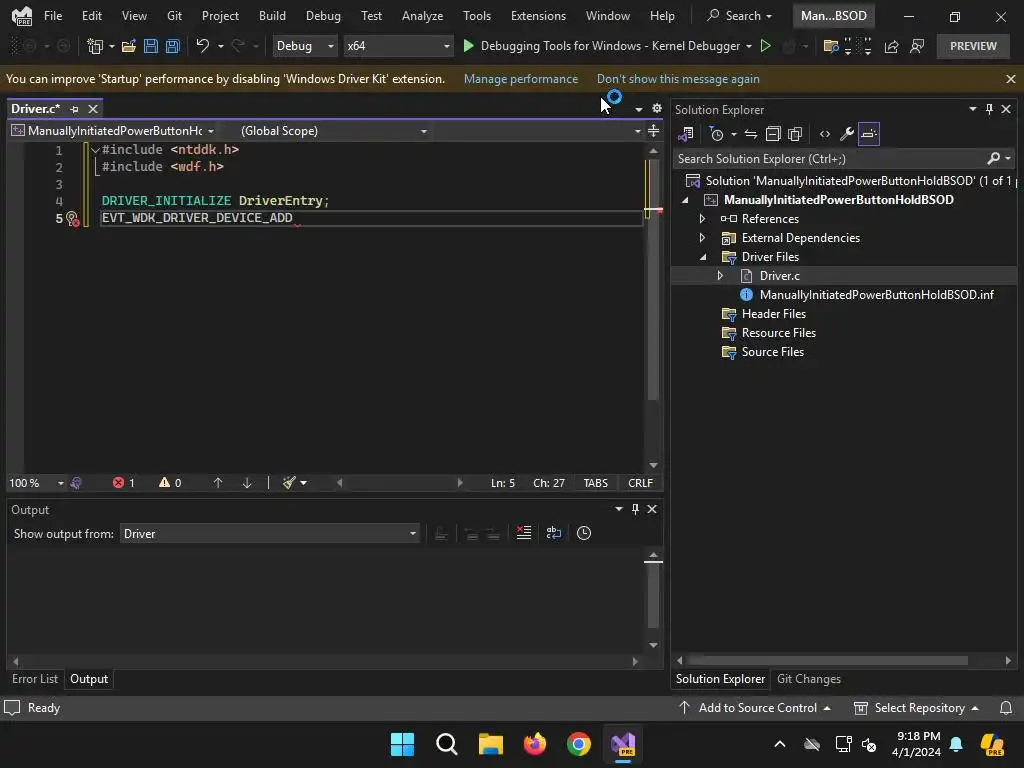Click the CRLF line ending indicator
Screen dimensions: 1024x768
click(640, 483)
